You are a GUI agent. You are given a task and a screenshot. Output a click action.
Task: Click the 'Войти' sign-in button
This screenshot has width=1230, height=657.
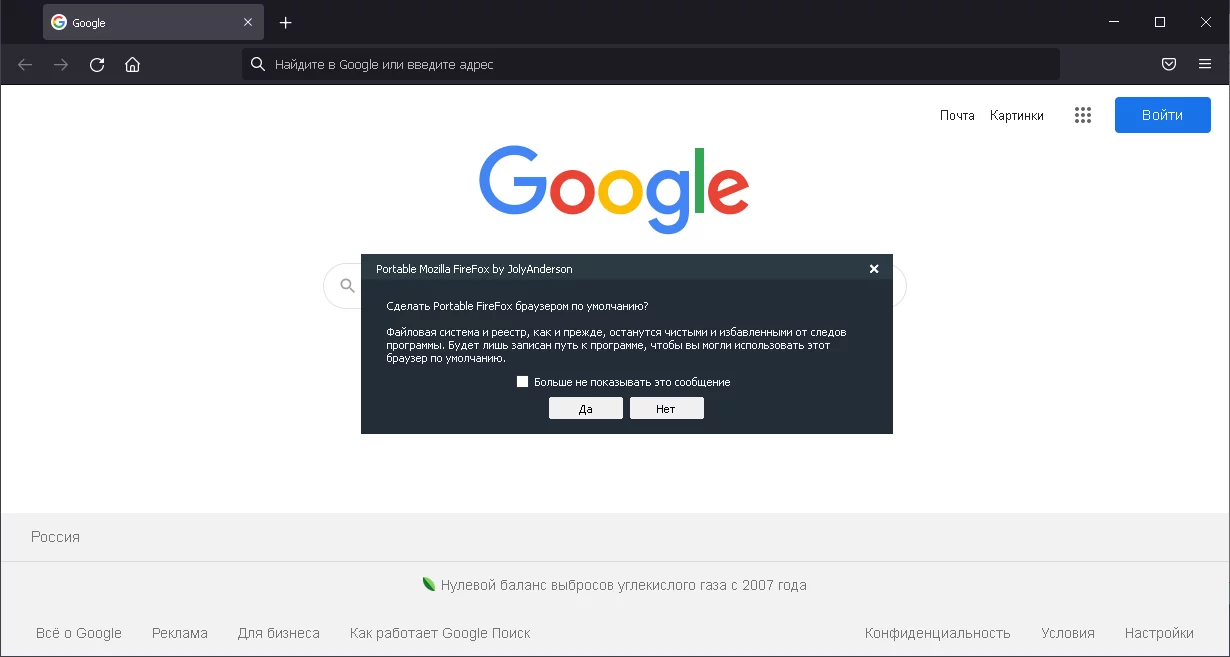coord(1163,115)
